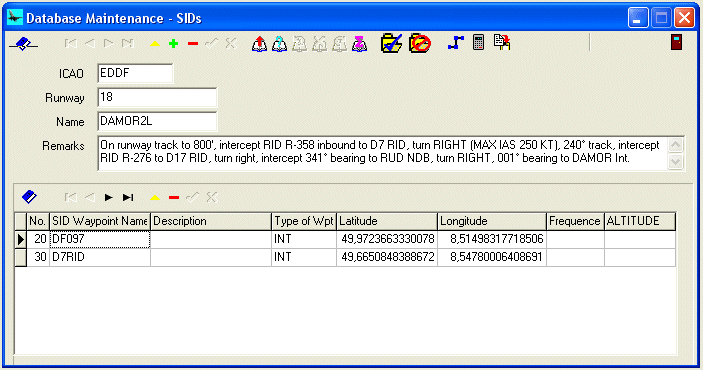Viewport: 703px width, 370px height.
Task: Click folder icon with red prohibition sign
Action: click(x=420, y=44)
